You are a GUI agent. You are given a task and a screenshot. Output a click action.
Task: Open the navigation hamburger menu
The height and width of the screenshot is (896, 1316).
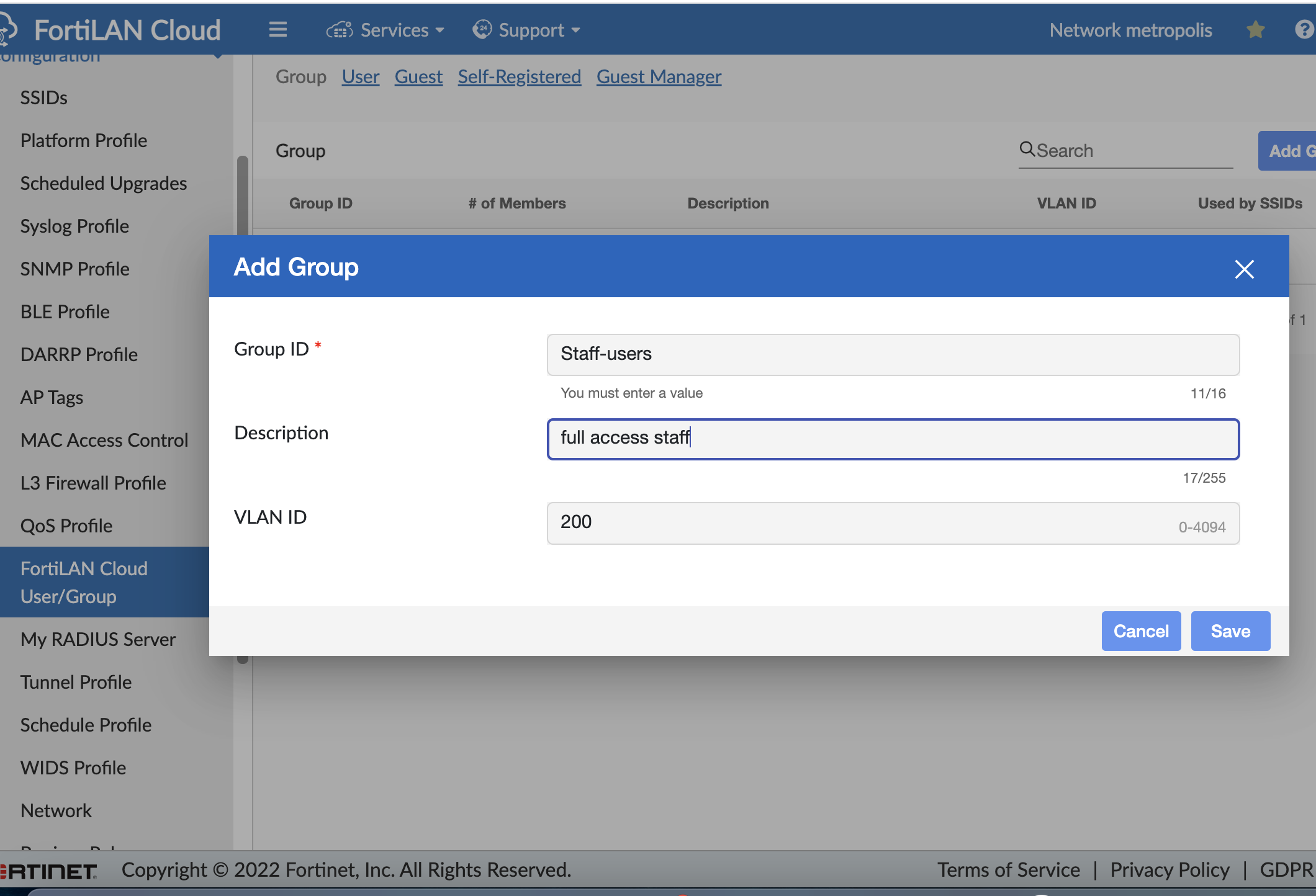tap(277, 29)
